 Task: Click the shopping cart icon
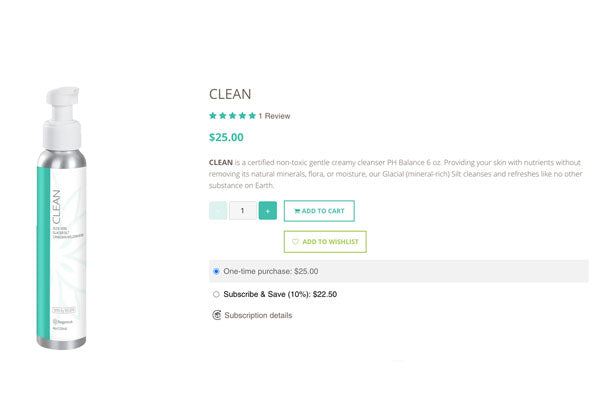pyautogui.click(x=297, y=211)
